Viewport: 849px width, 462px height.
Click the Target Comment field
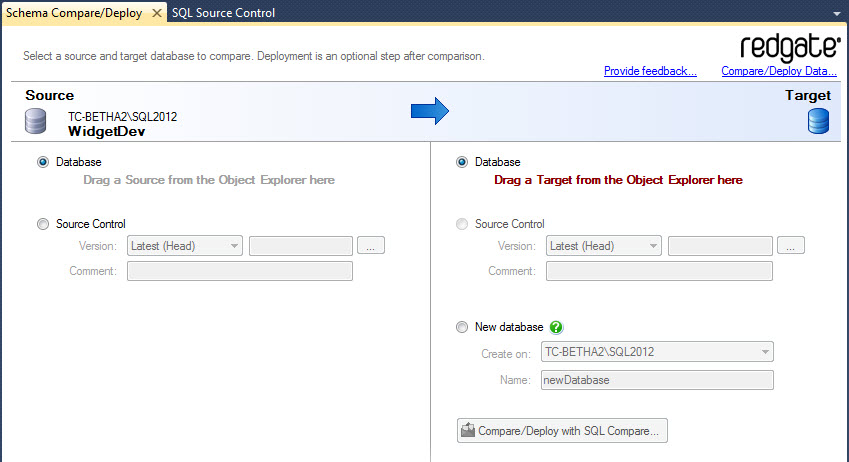pos(659,271)
